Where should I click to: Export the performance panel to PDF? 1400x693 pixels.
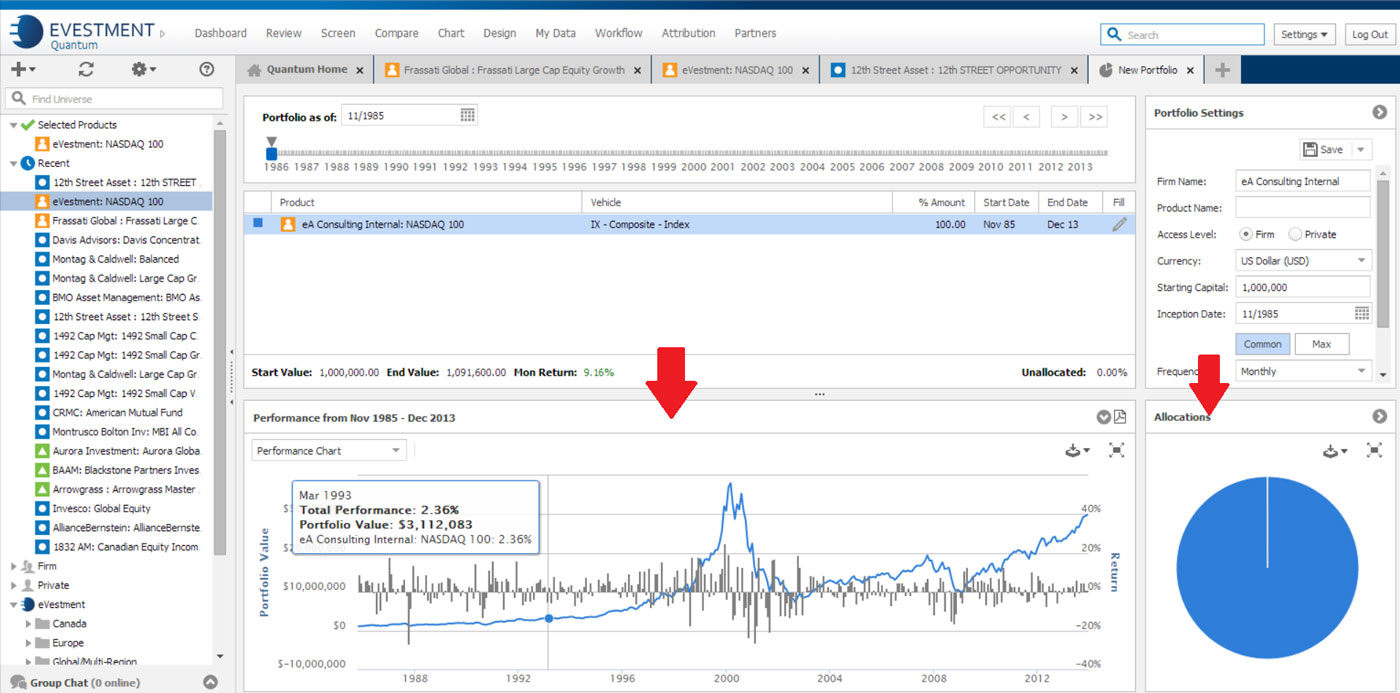tap(1120, 417)
